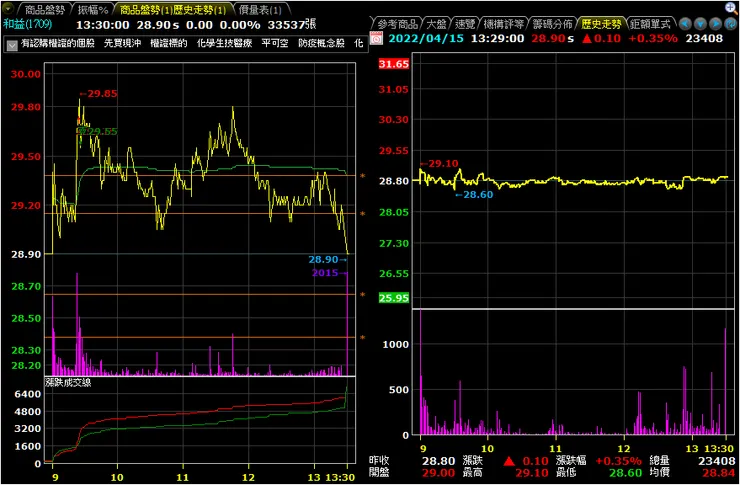The height and width of the screenshot is (485, 740).
Task: Click the 30.00 axis label on left chart
Action: (26, 74)
